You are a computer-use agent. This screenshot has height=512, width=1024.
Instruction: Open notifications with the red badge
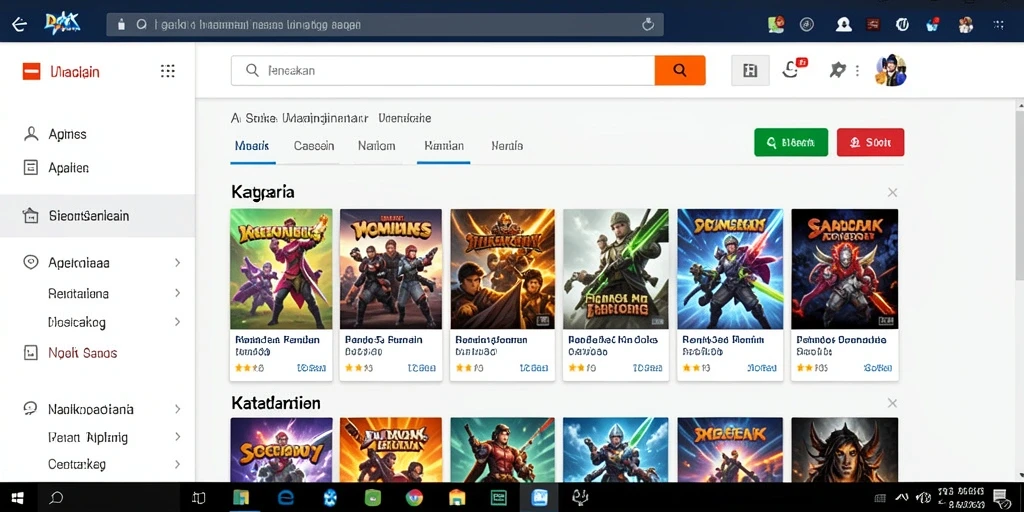[x=793, y=69]
